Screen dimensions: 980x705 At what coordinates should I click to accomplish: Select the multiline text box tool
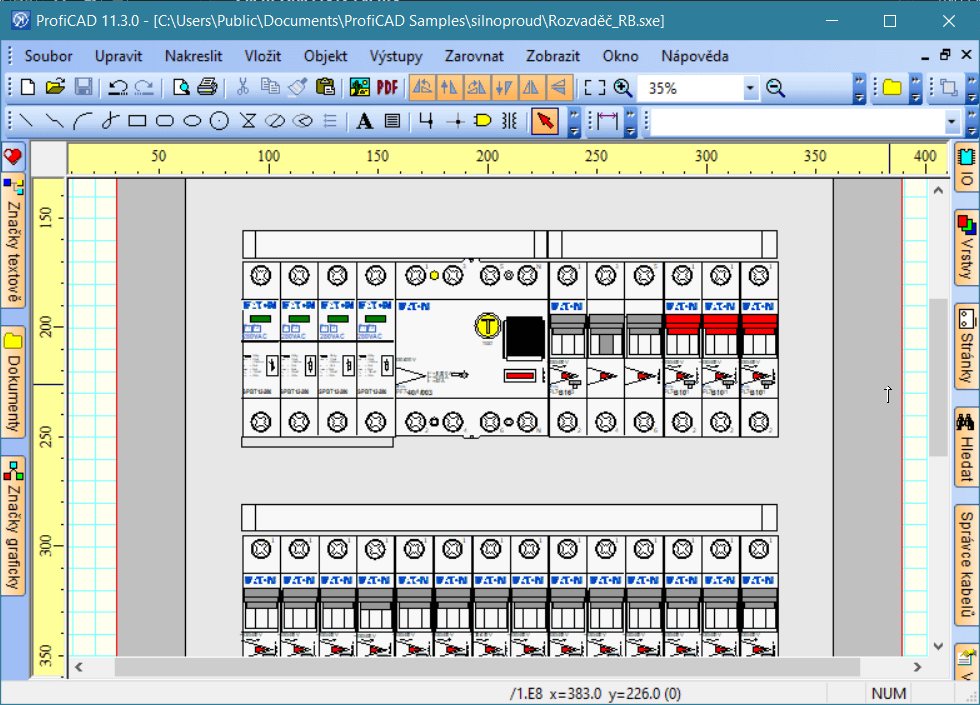click(392, 121)
